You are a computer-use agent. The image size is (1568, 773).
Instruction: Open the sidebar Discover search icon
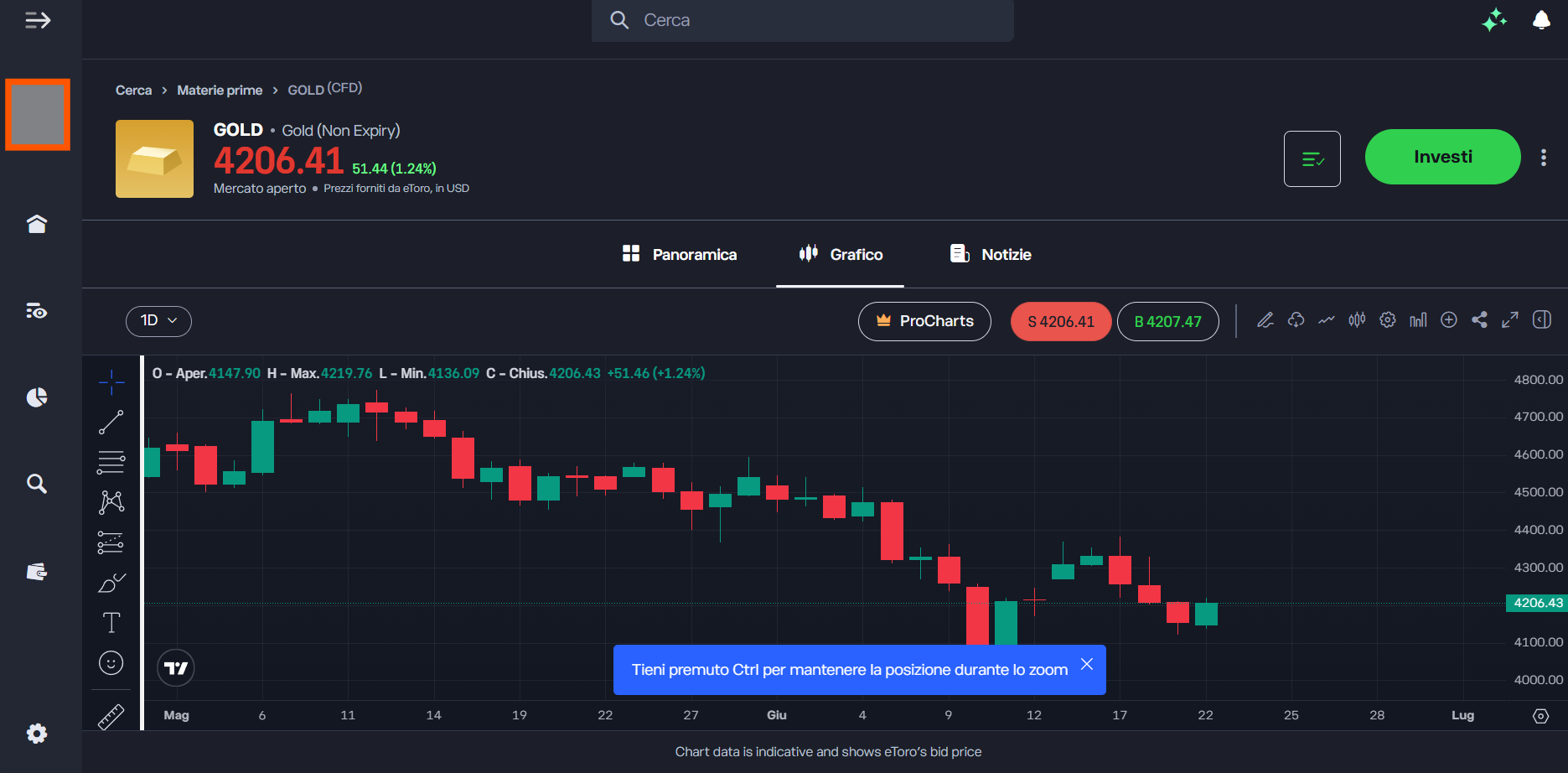(37, 484)
